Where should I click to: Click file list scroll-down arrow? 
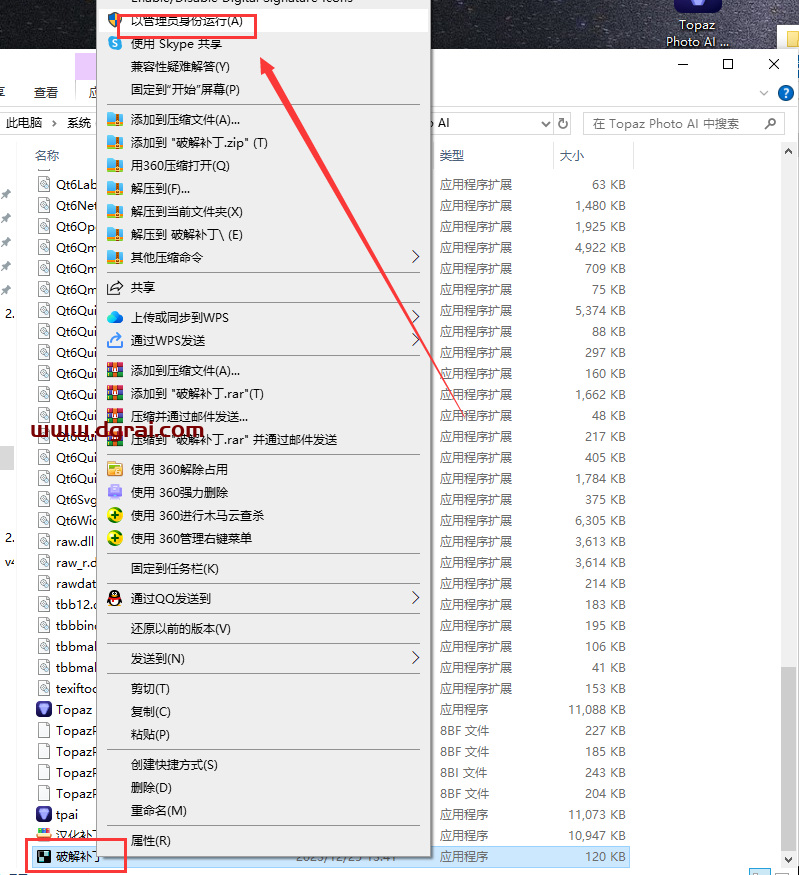pos(788,859)
